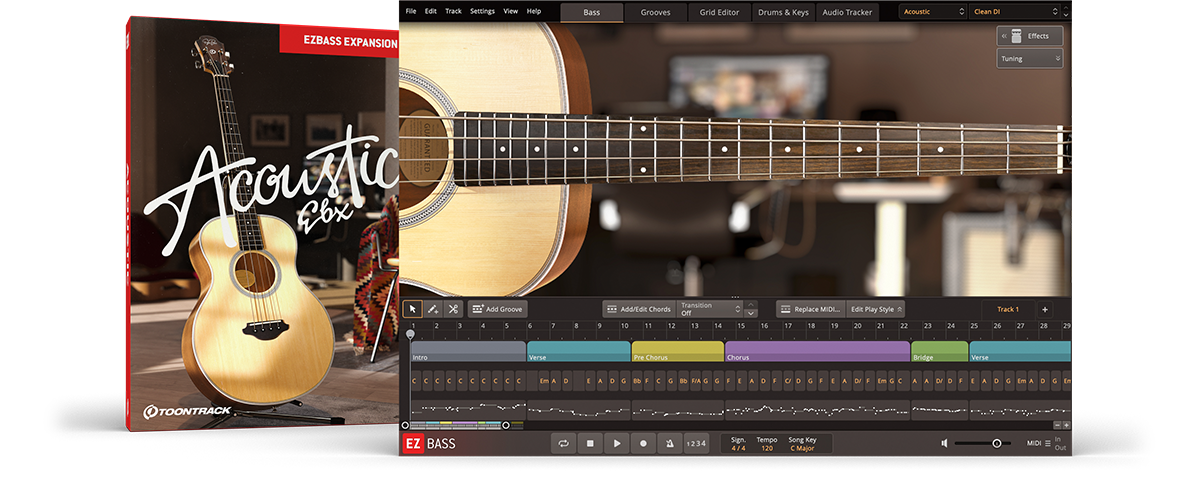Select the pencil draw tool
The width and height of the screenshot is (1200, 488).
[433, 310]
